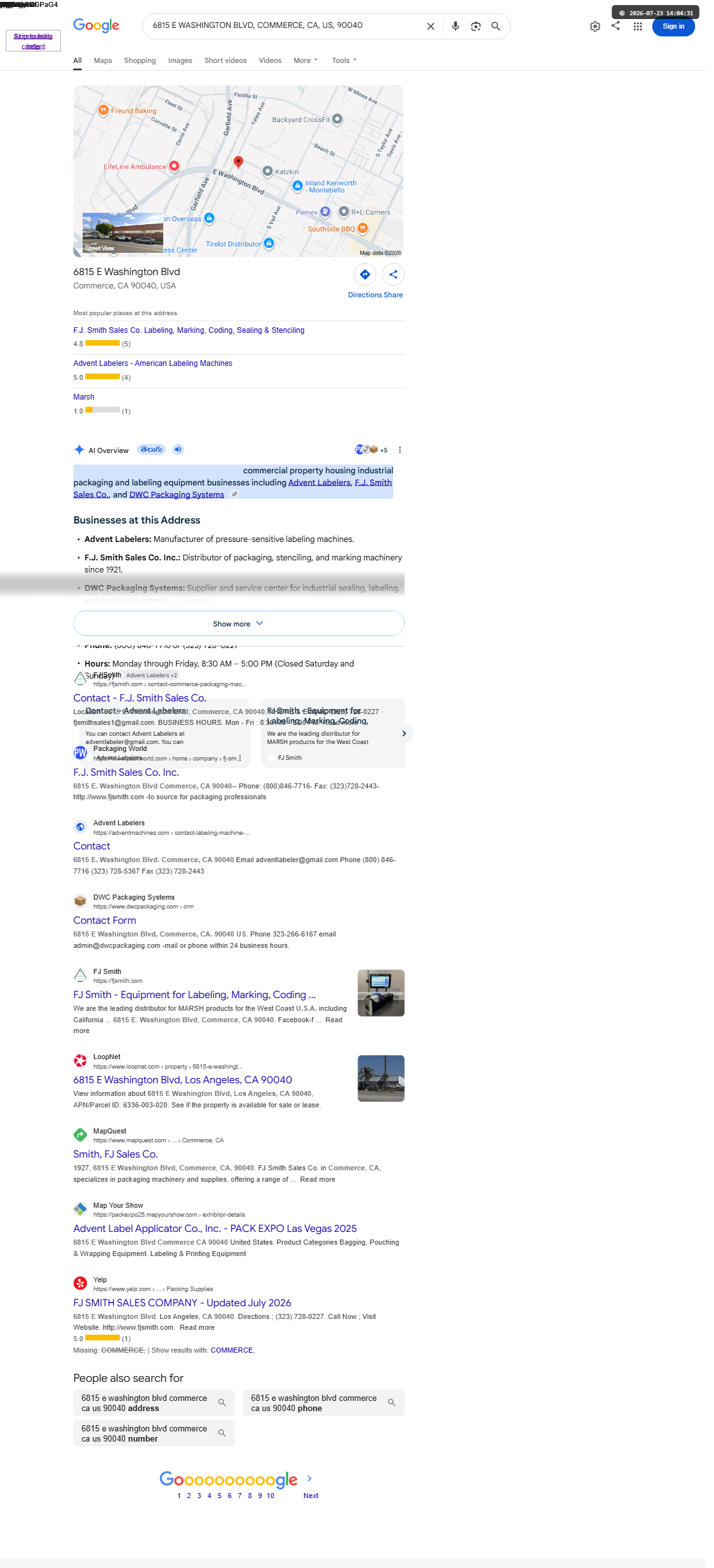Open Advent Labelers 'Contact' result
714x1568 pixels.
[91, 846]
